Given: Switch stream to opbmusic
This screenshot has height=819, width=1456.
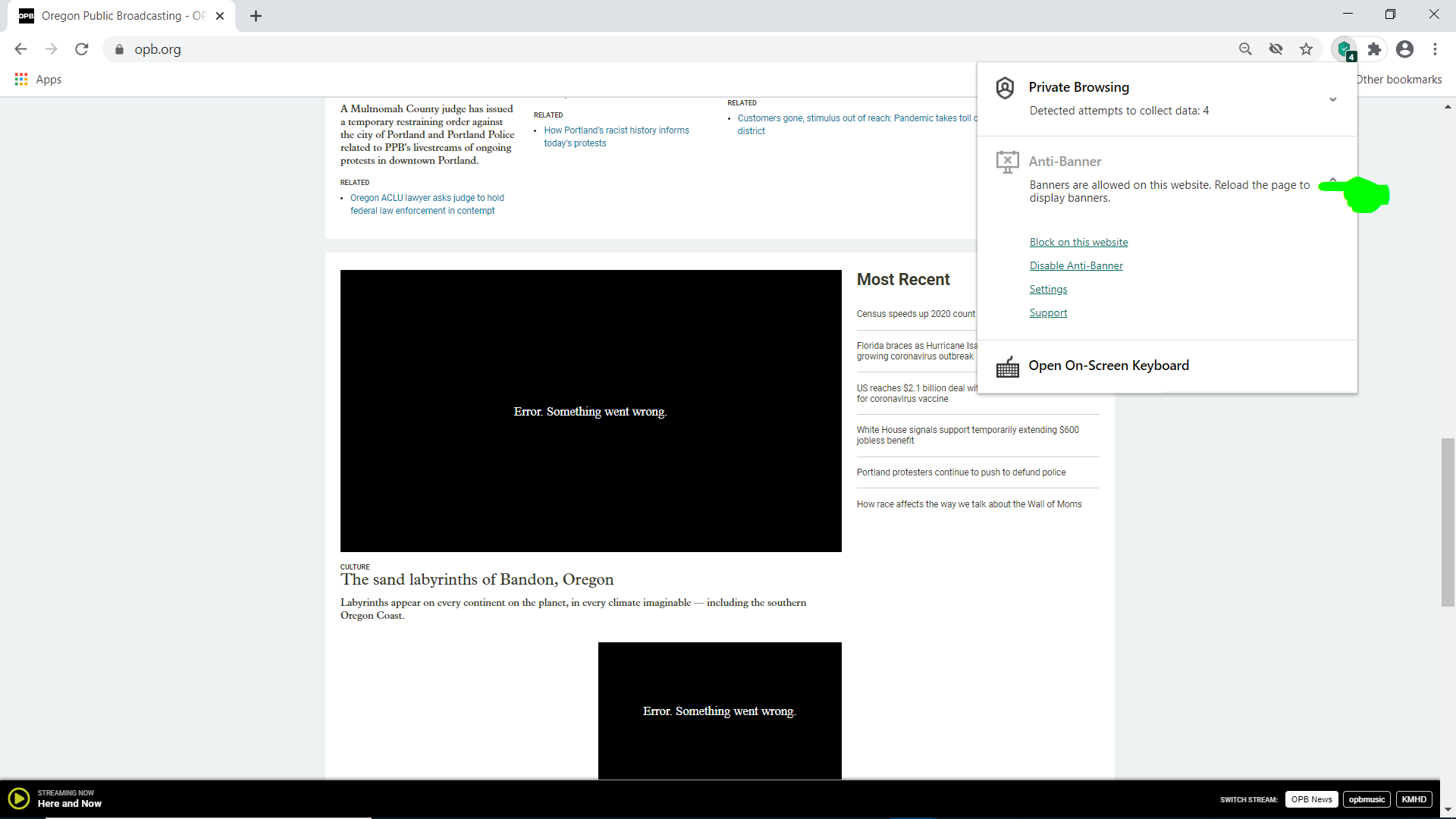Looking at the screenshot, I should pos(1367,799).
